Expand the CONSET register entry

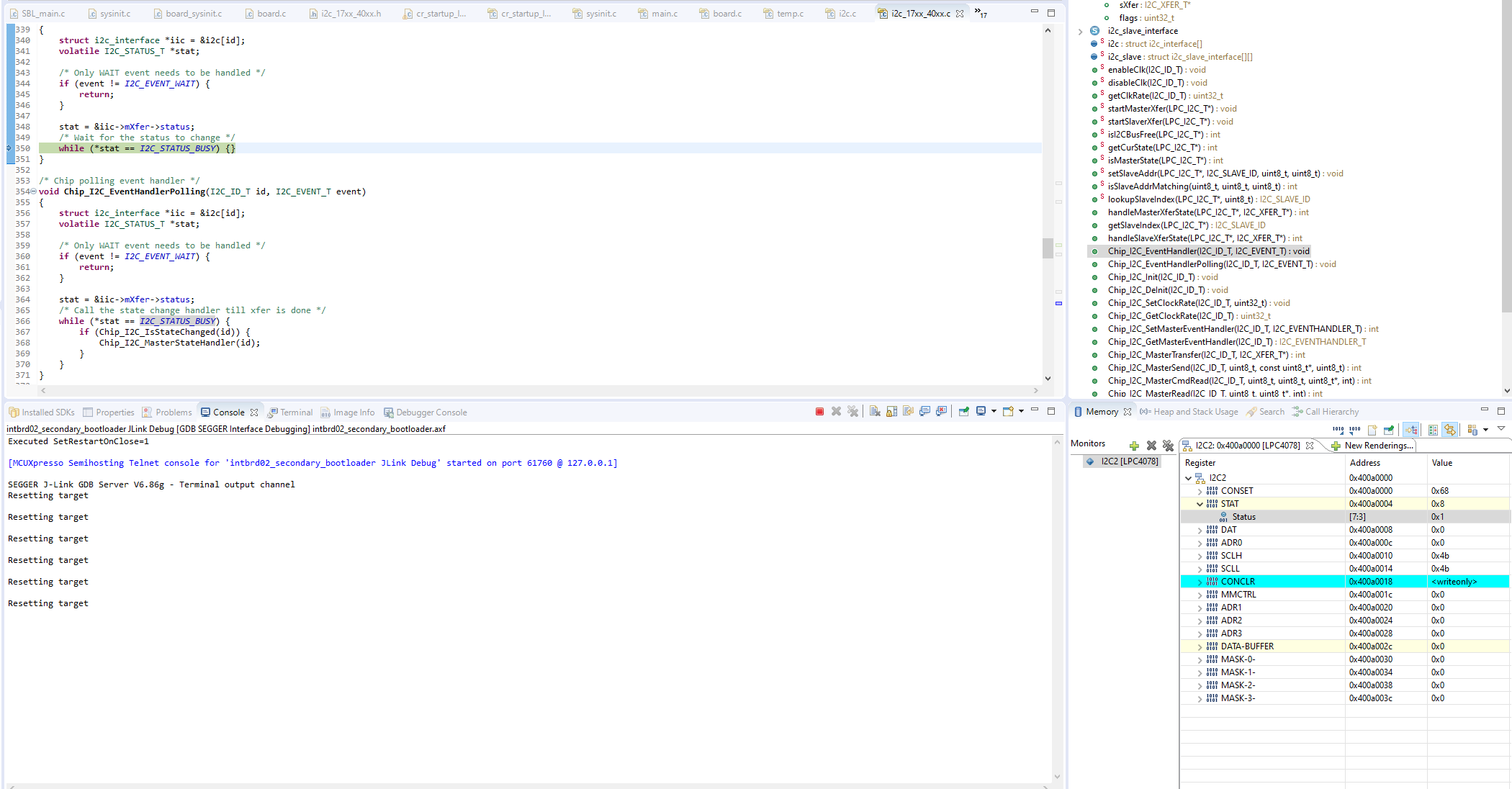coord(1200,490)
